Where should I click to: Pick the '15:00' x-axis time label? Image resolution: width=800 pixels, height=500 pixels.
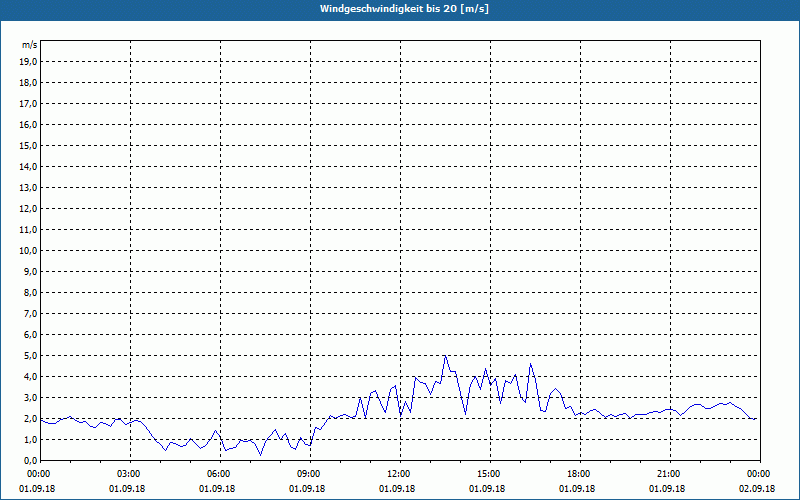(x=490, y=474)
